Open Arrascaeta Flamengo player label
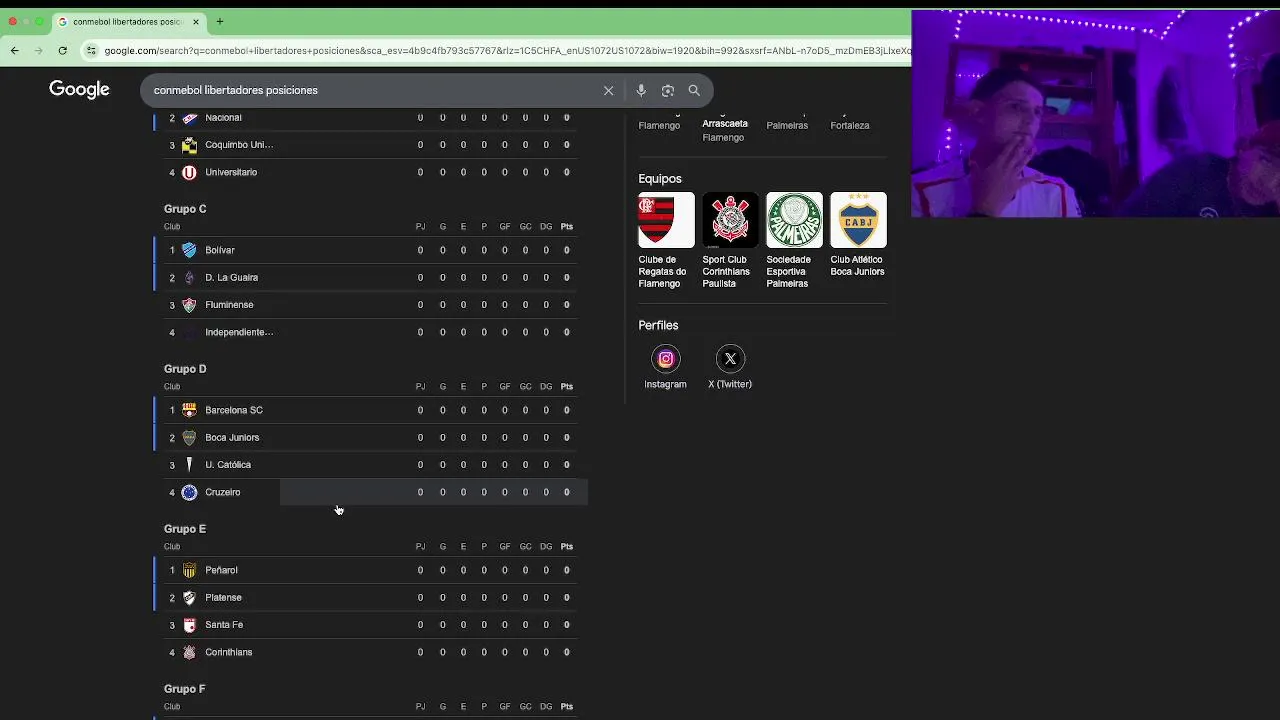Screen dimensions: 1280x720 click(x=725, y=130)
